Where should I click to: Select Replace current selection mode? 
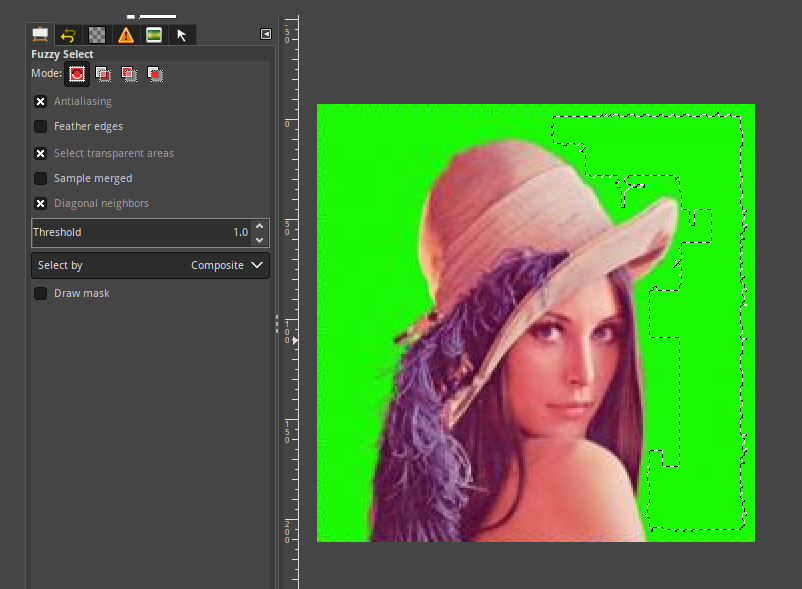tap(77, 73)
